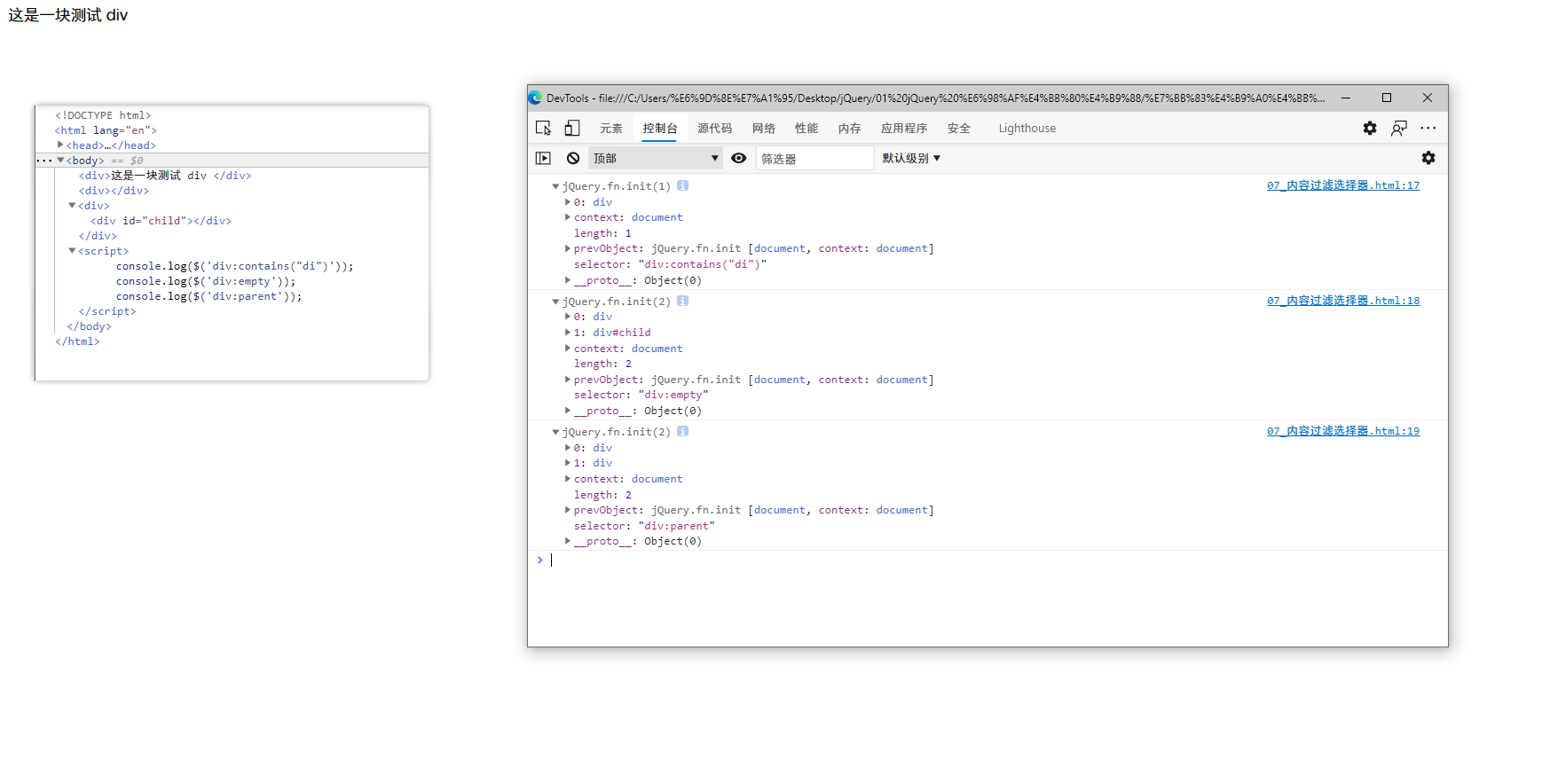The width and height of the screenshot is (1542, 784).
Task: Click the 筛选器 filter input
Action: click(814, 158)
